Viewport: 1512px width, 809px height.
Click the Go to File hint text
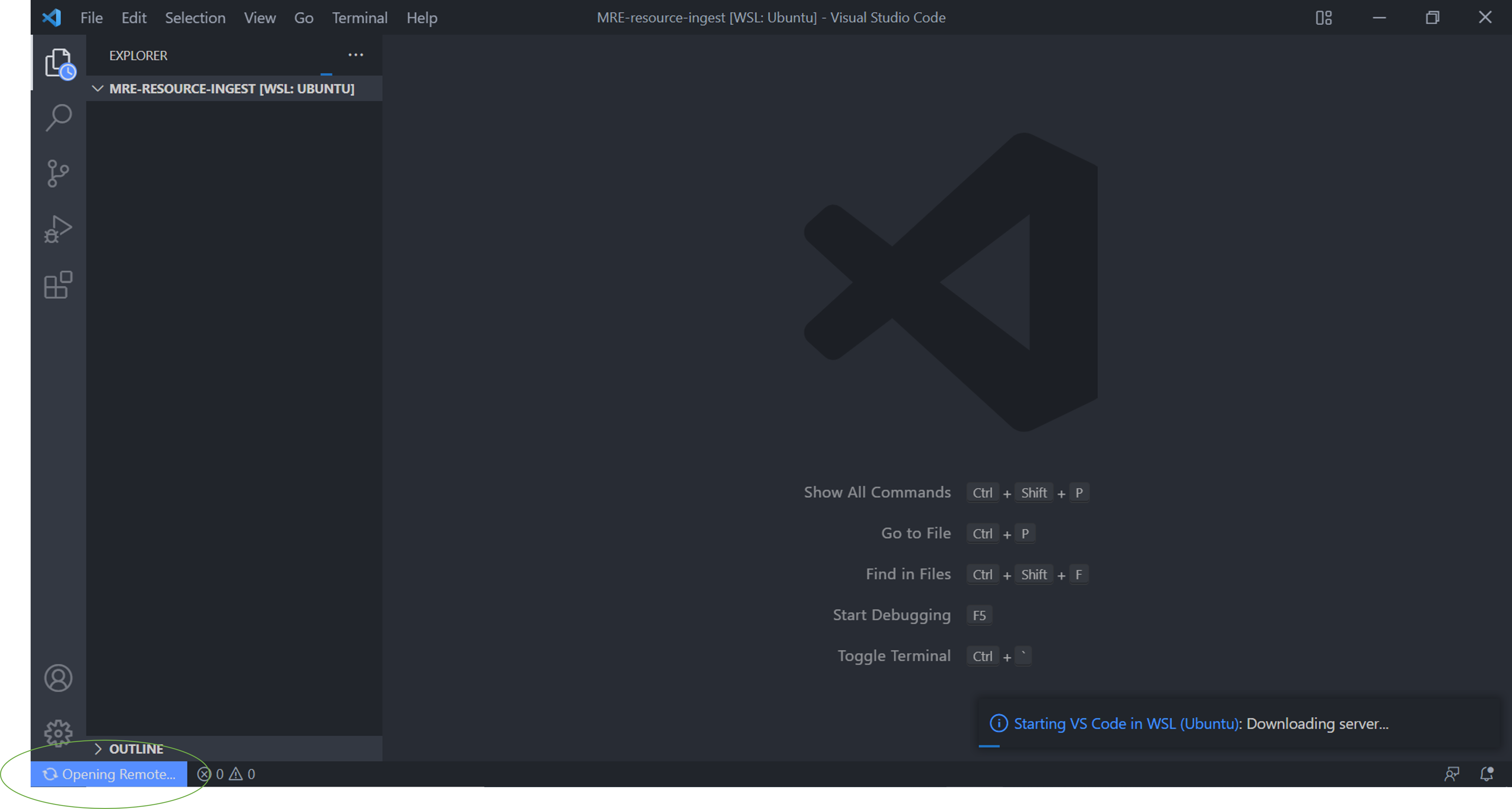point(916,533)
